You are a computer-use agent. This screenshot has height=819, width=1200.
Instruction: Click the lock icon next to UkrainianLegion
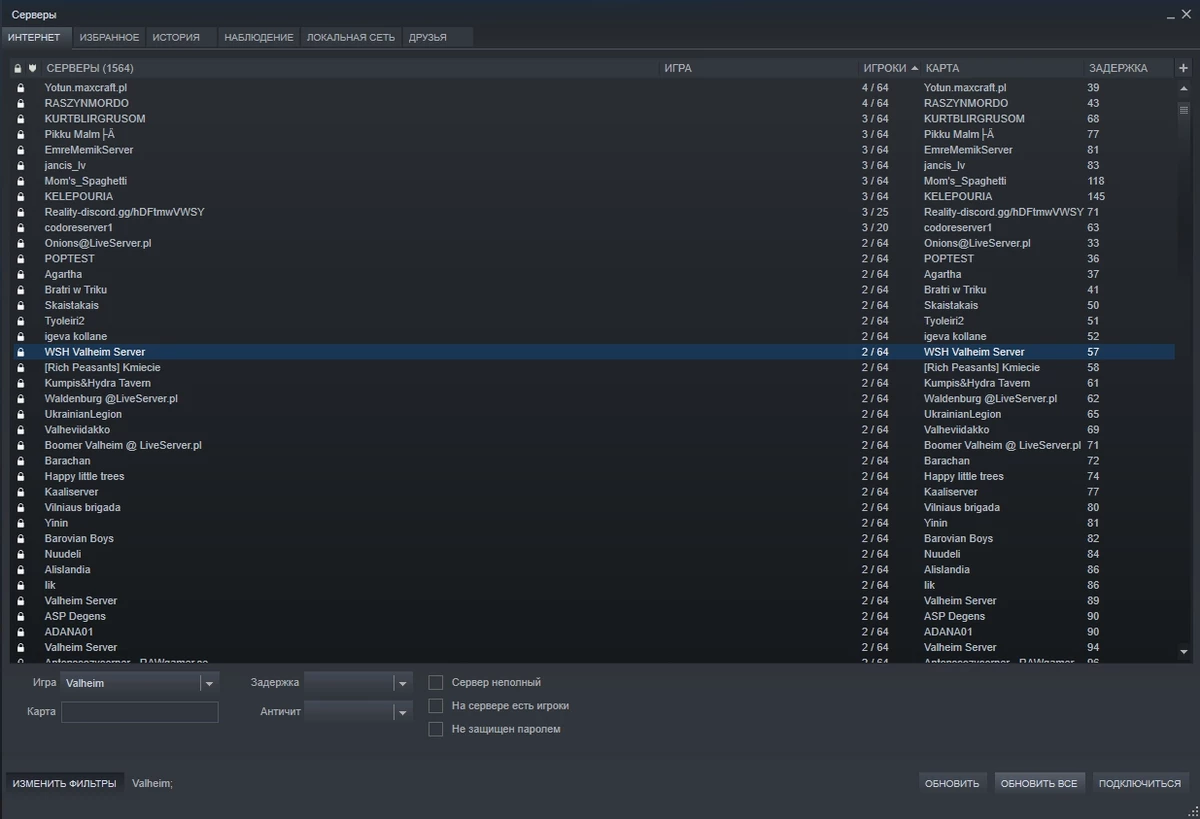(x=20, y=414)
